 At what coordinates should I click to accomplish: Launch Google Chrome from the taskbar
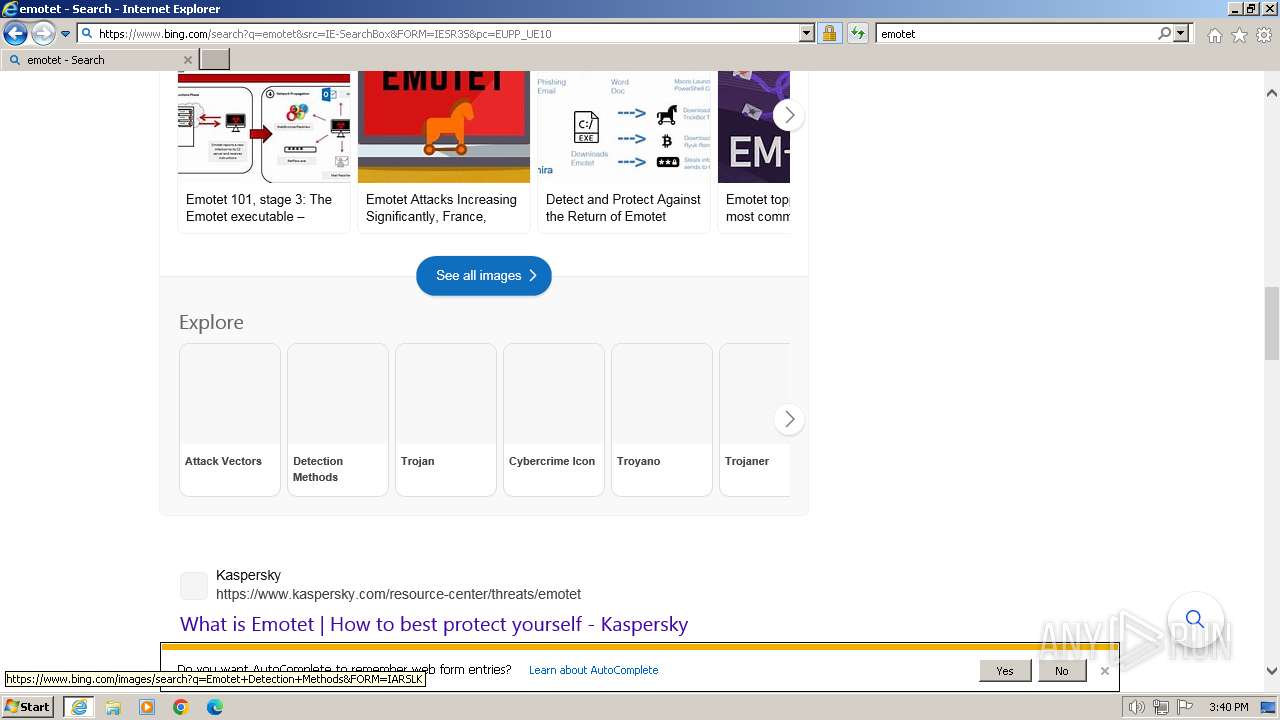pos(181,707)
